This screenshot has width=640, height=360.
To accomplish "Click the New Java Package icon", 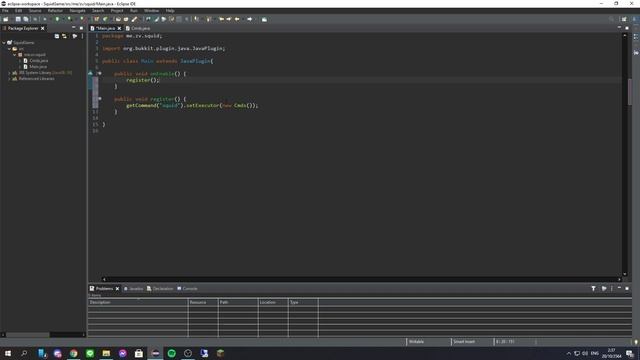I will tap(97, 19).
